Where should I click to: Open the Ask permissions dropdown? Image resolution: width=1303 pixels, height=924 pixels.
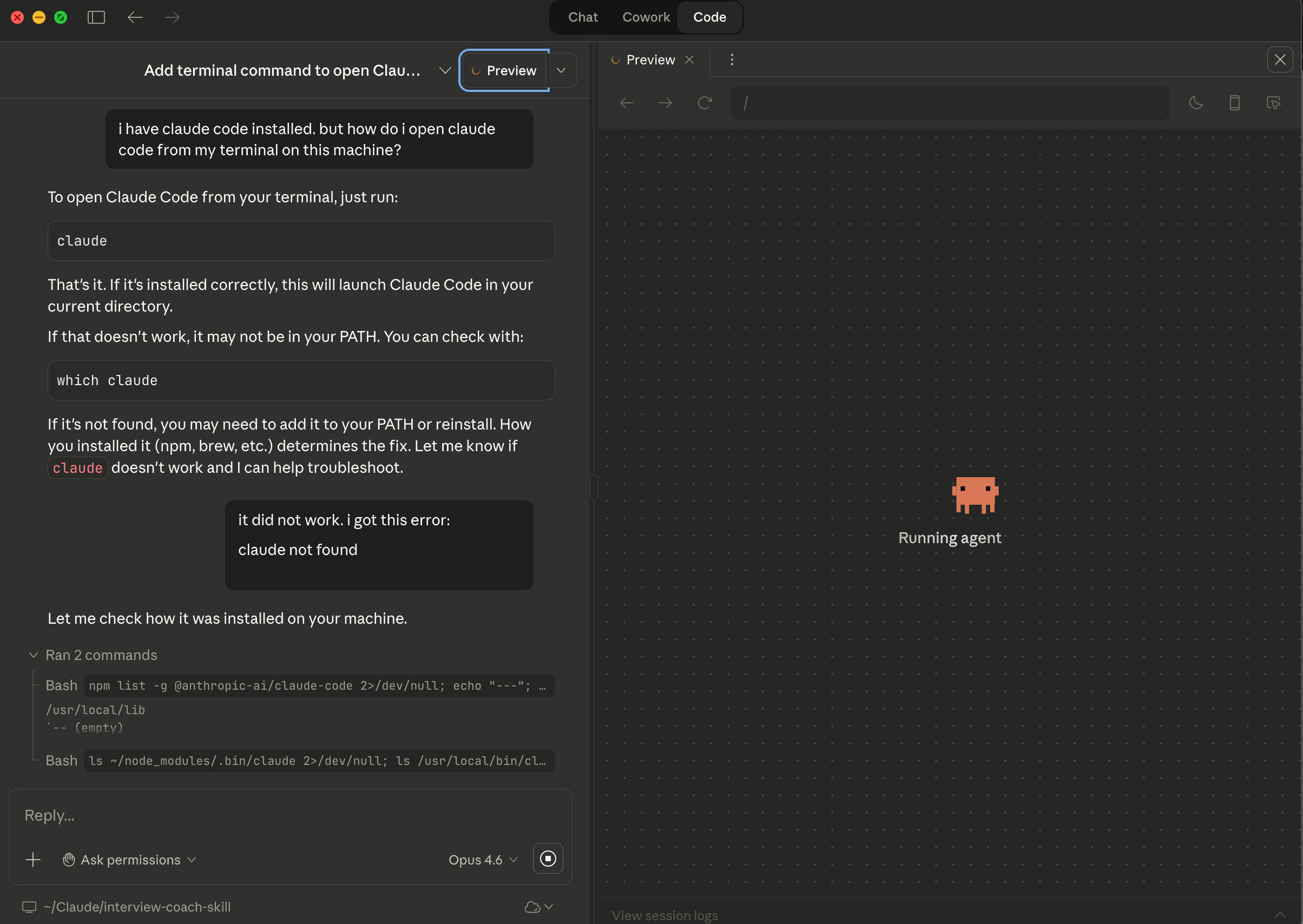pyautogui.click(x=129, y=860)
